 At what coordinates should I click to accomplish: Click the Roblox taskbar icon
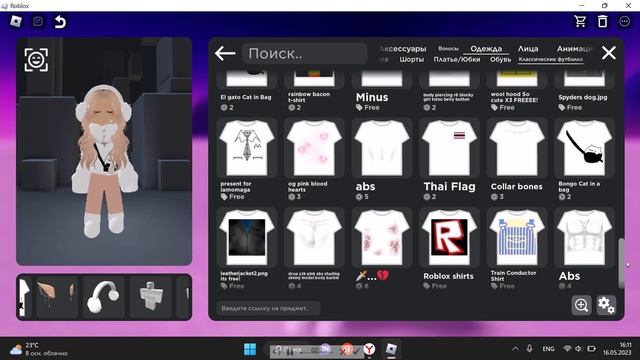click(x=391, y=349)
